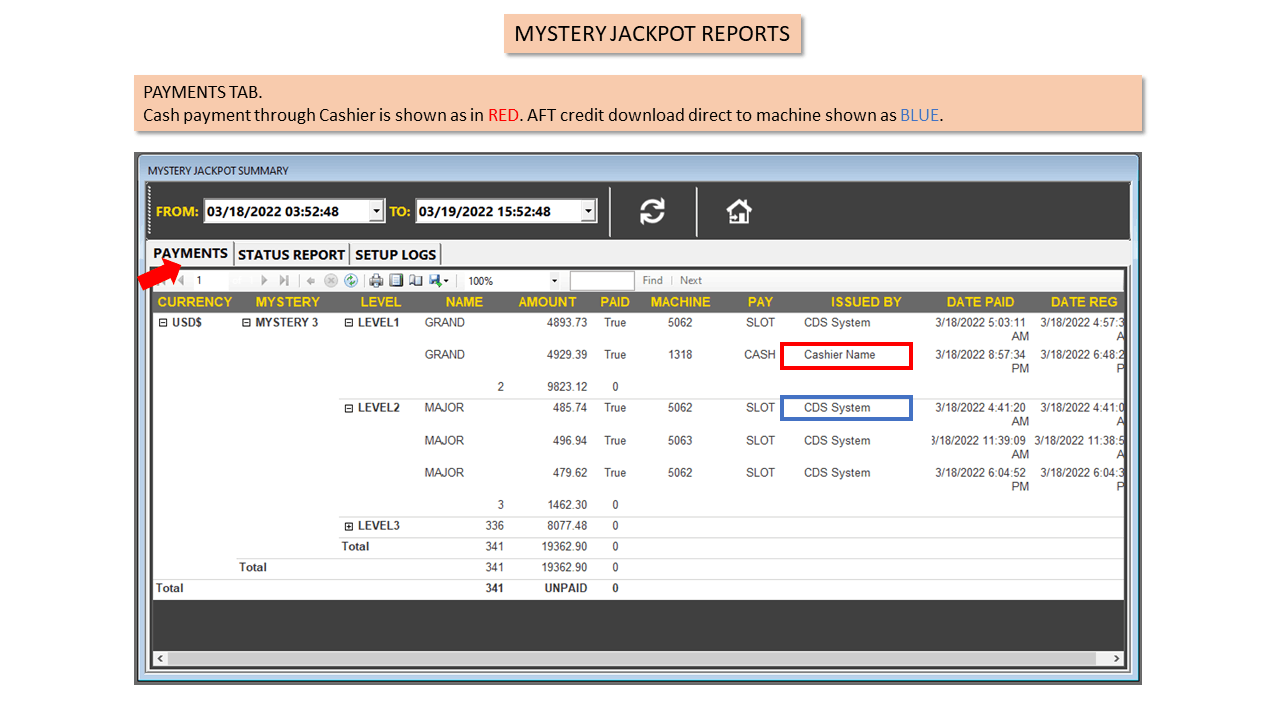The height and width of the screenshot is (720, 1280).
Task: Open the page setup icon
Action: click(x=415, y=281)
